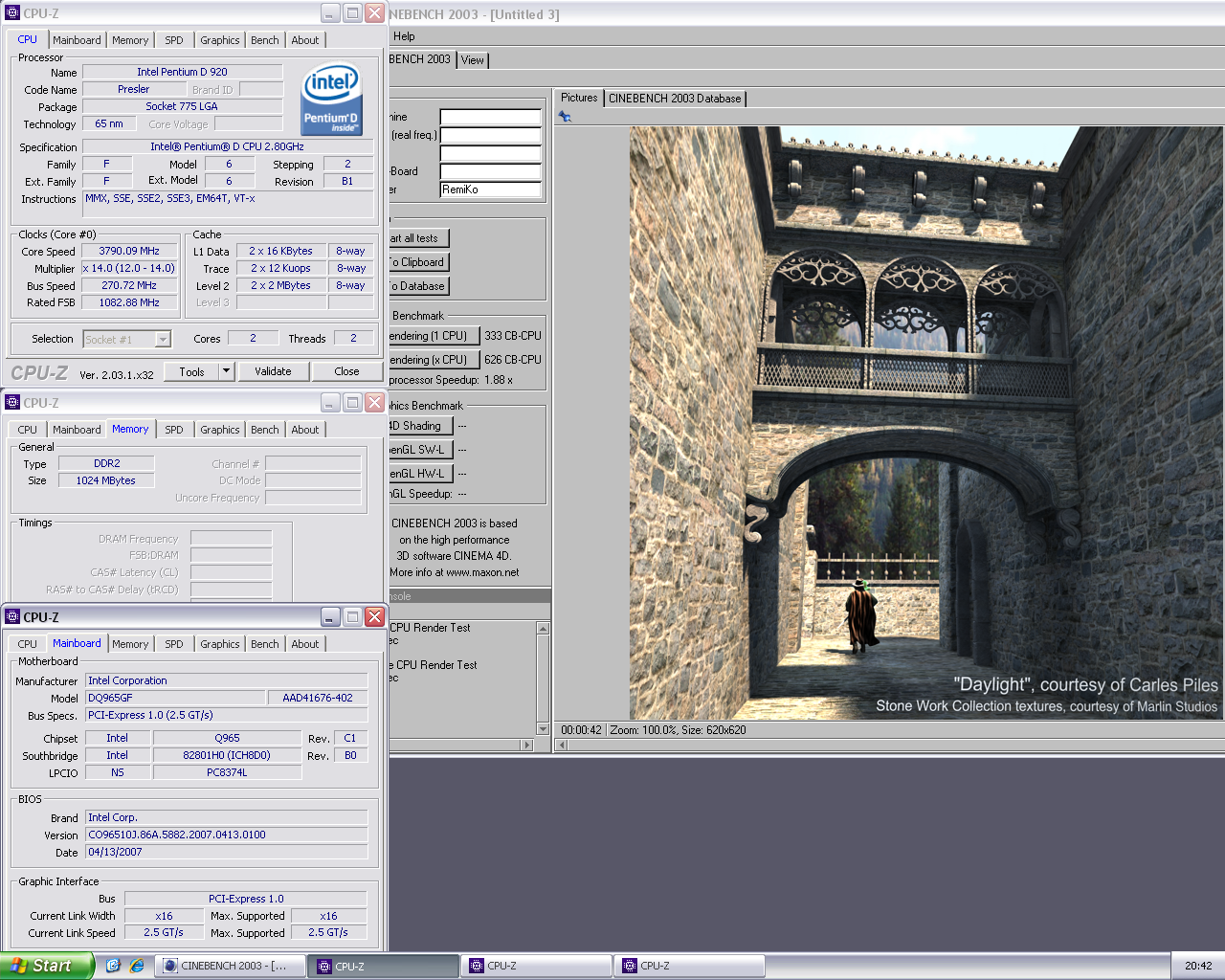The height and width of the screenshot is (980, 1225).
Task: Click the system tray clock showing 20:42
Action: pos(1198,966)
